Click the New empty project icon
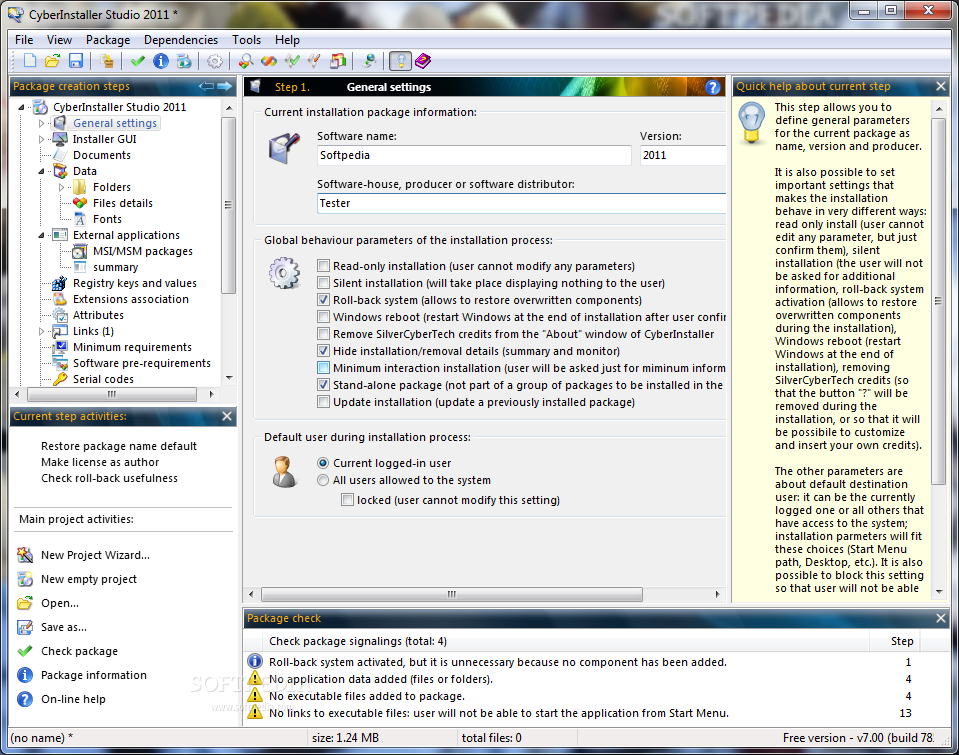 (x=24, y=579)
